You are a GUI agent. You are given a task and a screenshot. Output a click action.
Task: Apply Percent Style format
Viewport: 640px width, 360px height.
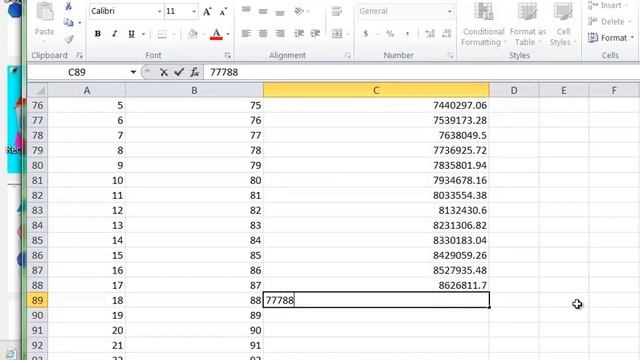[390, 34]
